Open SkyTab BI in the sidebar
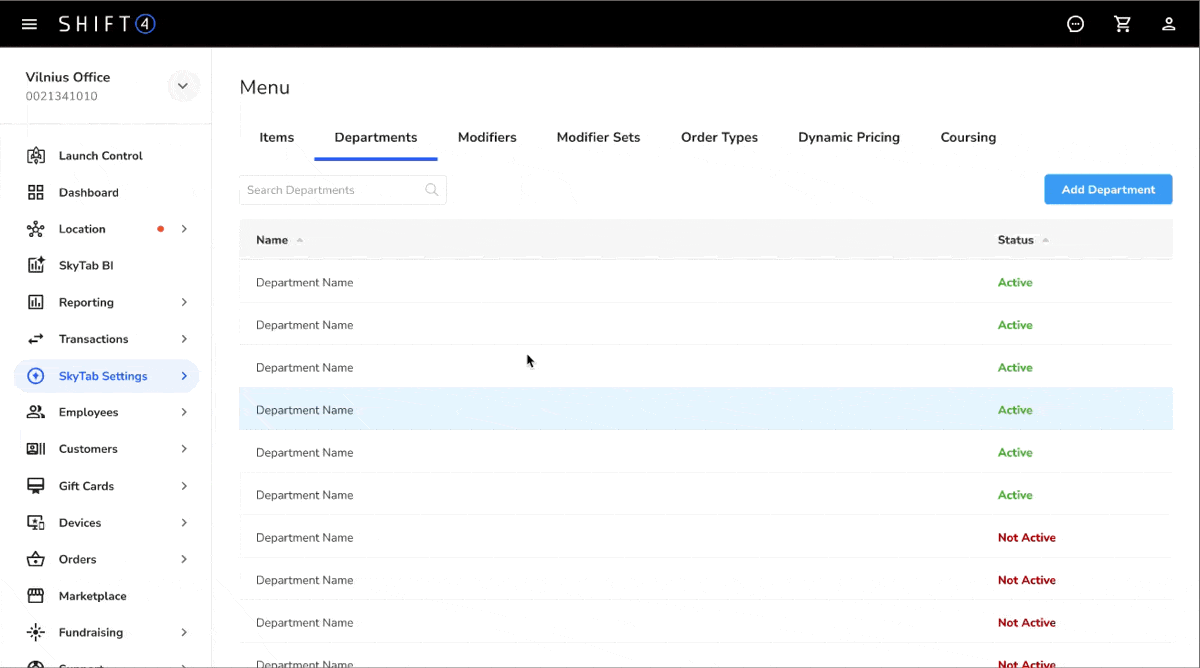 pyautogui.click(x=86, y=265)
